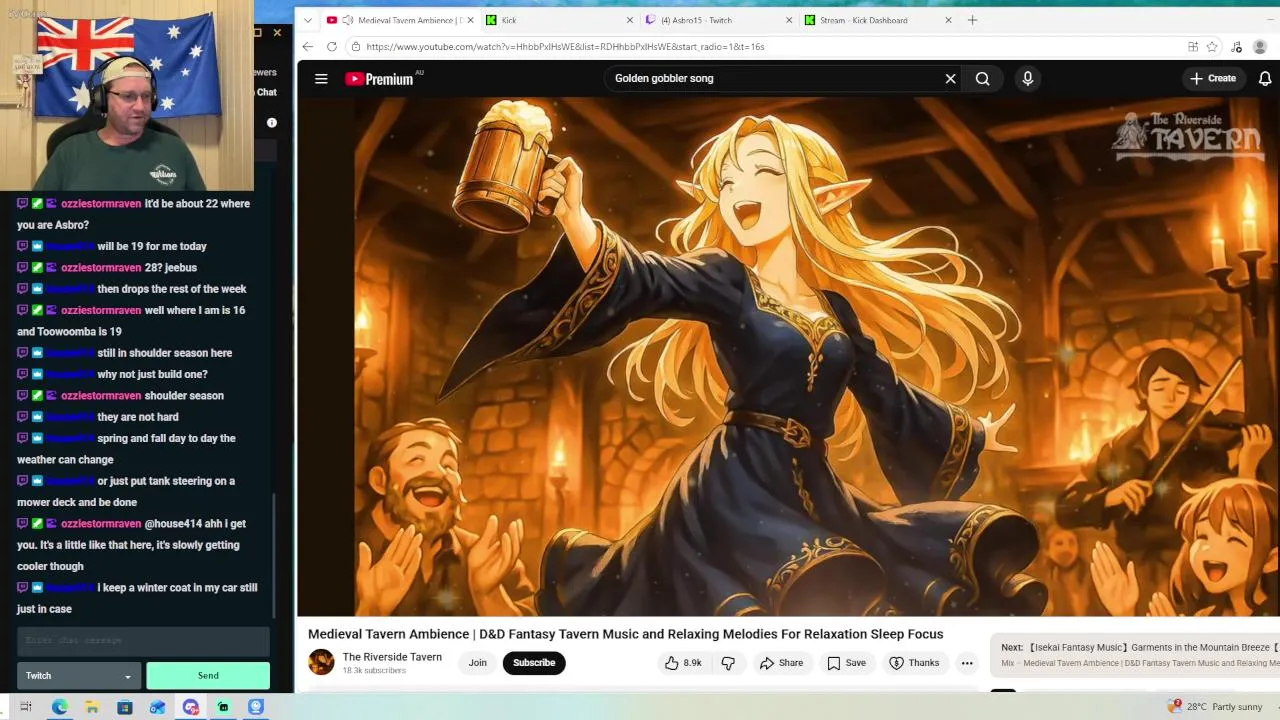Reload the browser page
1280x720 pixels.
tap(332, 46)
